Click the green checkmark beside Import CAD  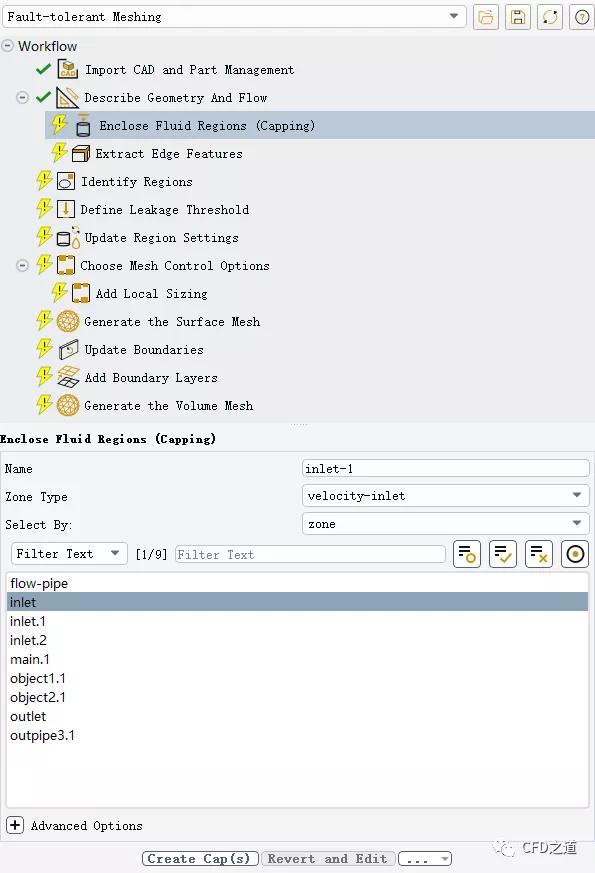tap(43, 69)
